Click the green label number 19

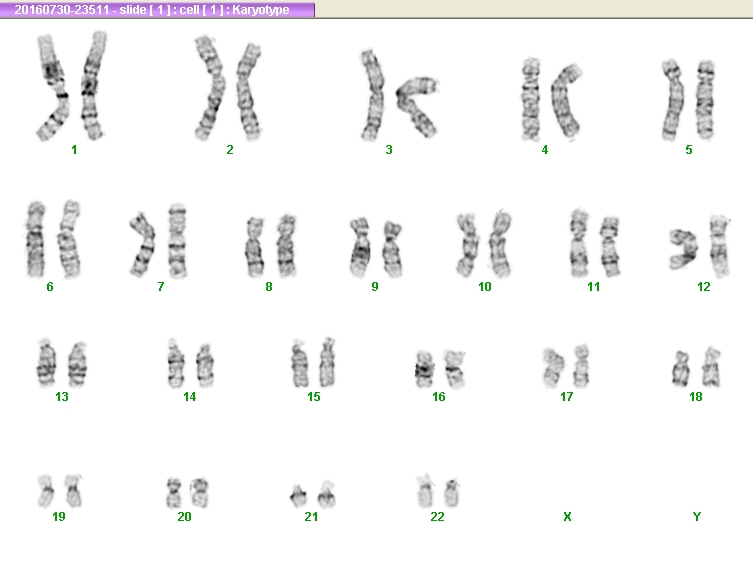(59, 517)
